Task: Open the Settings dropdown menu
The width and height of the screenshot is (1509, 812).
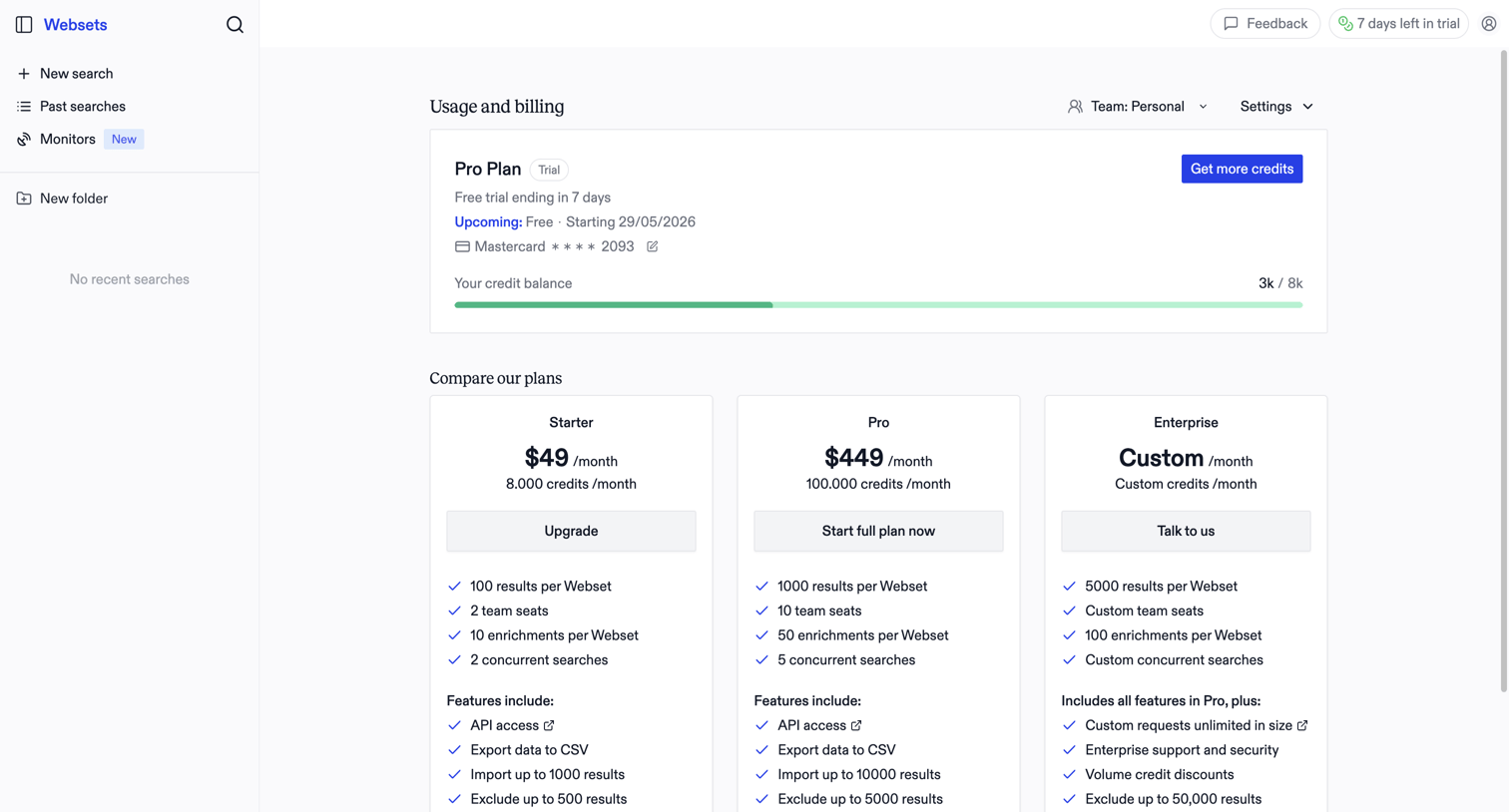Action: 1276,107
